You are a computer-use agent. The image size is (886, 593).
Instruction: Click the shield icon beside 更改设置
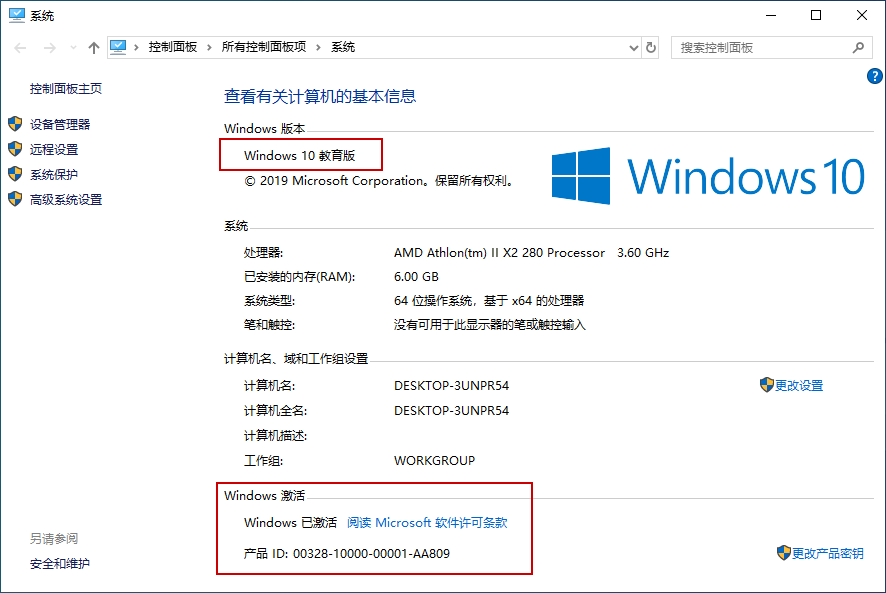[766, 385]
